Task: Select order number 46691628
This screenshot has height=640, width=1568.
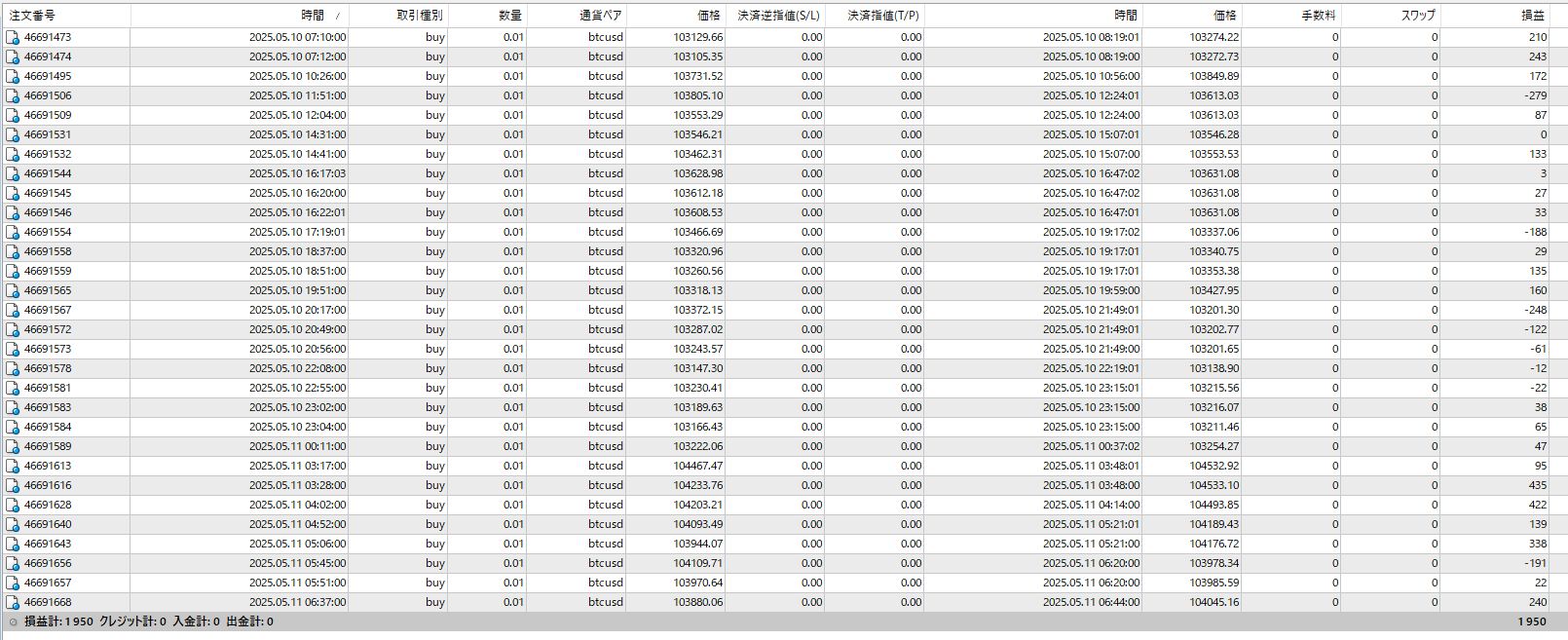Action: click(48, 505)
